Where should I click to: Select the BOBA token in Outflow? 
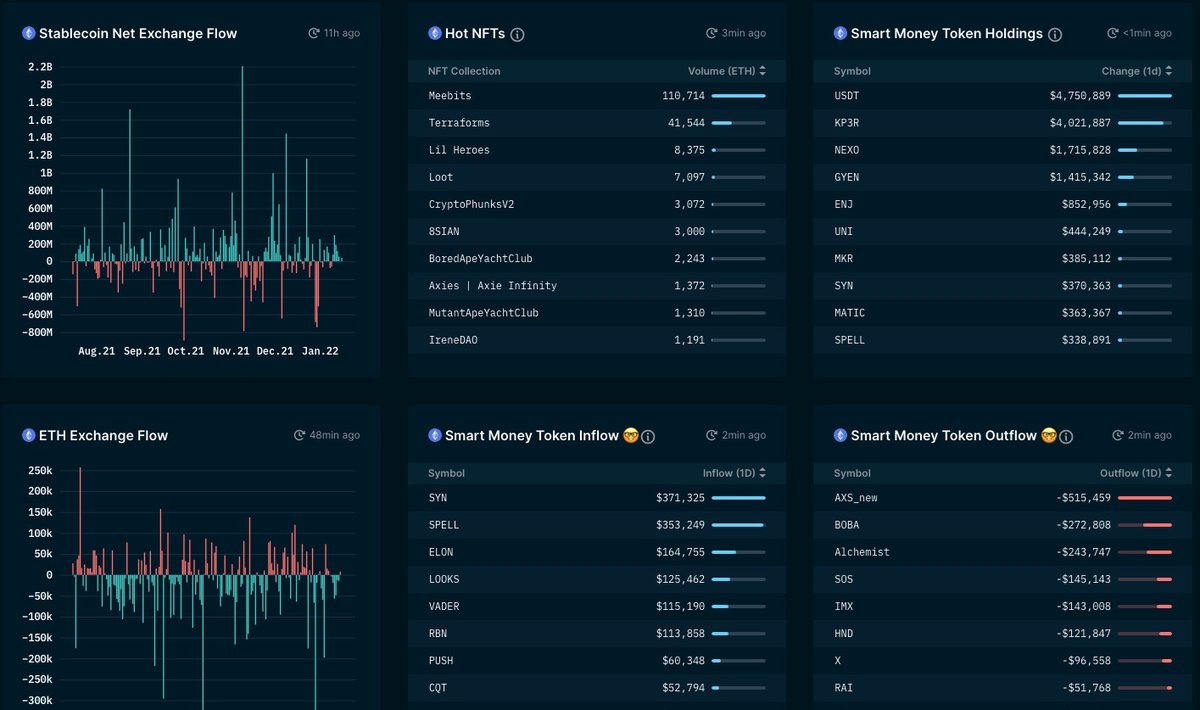847,525
